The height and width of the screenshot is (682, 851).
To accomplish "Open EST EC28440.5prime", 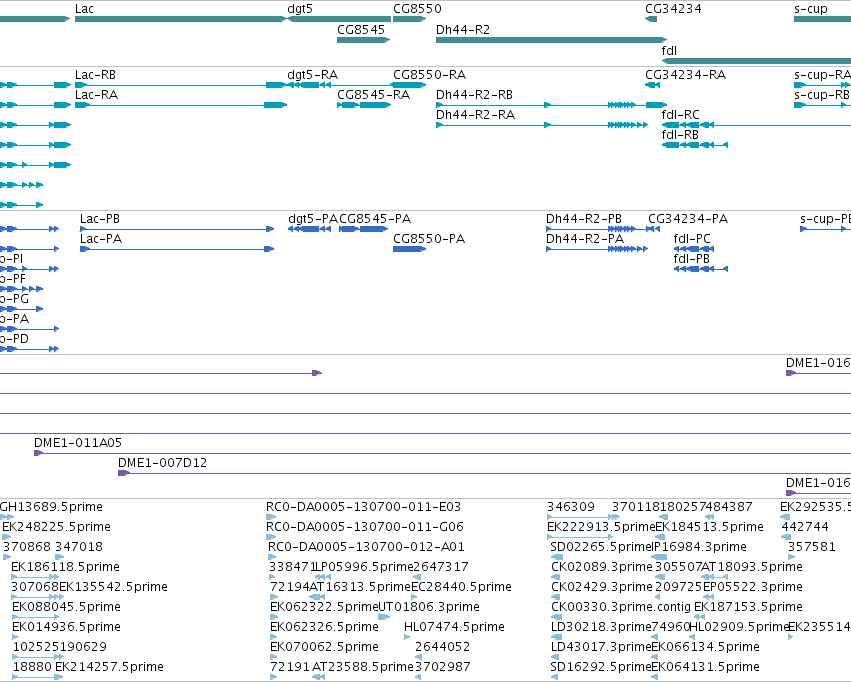I will pos(461,588).
